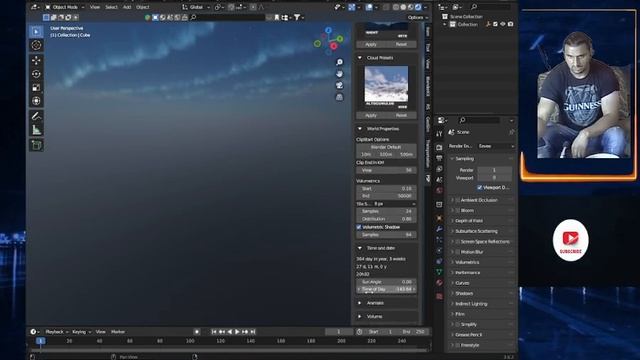Screen dimensions: 640x360
Task: Toggle Collection viewport visibility eye
Action: point(503,24)
